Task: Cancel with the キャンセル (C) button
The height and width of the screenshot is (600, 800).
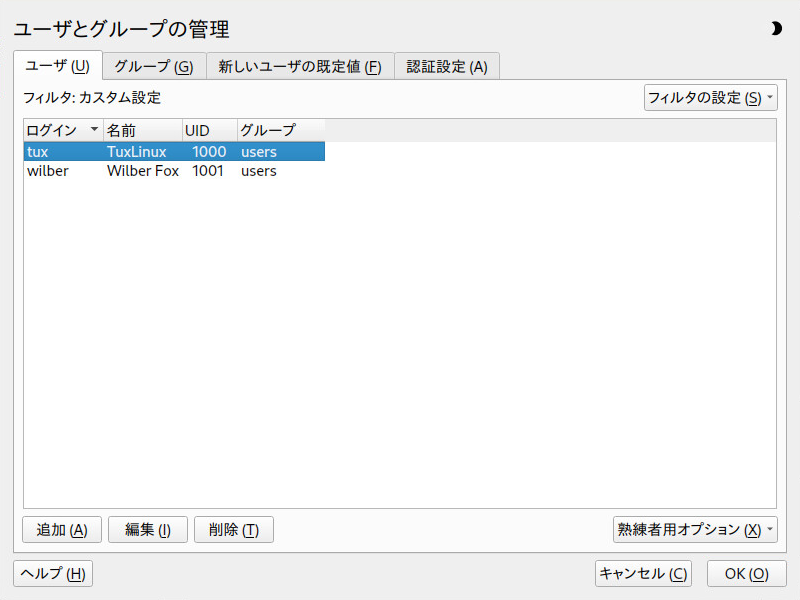Action: [643, 573]
